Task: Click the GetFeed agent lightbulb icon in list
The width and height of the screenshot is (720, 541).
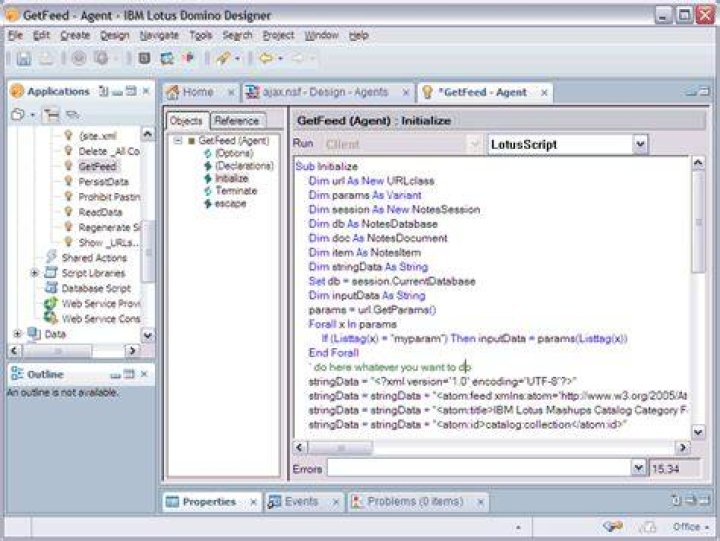Action: point(68,166)
